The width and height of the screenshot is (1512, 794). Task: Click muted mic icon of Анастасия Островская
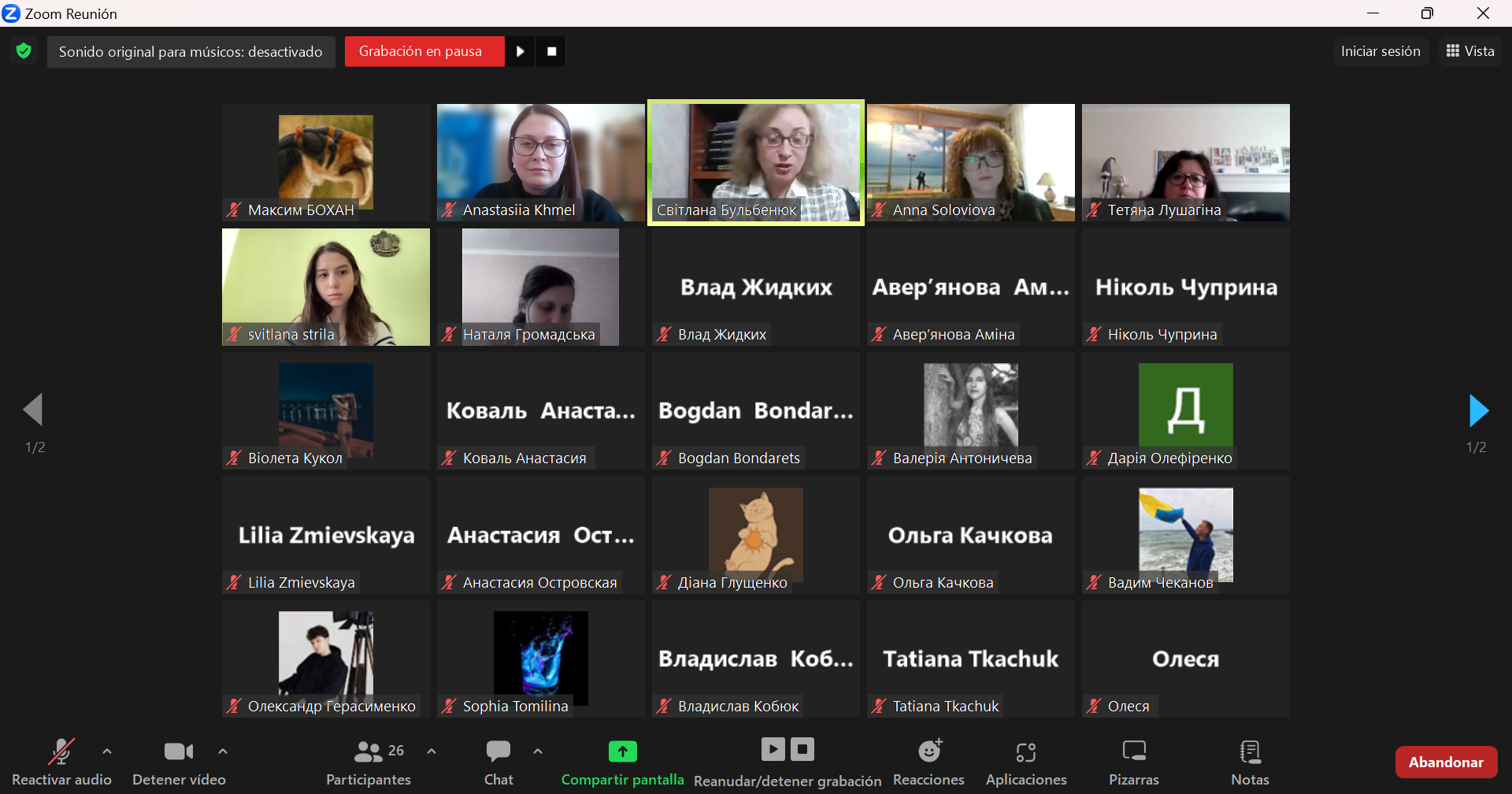[x=450, y=583]
